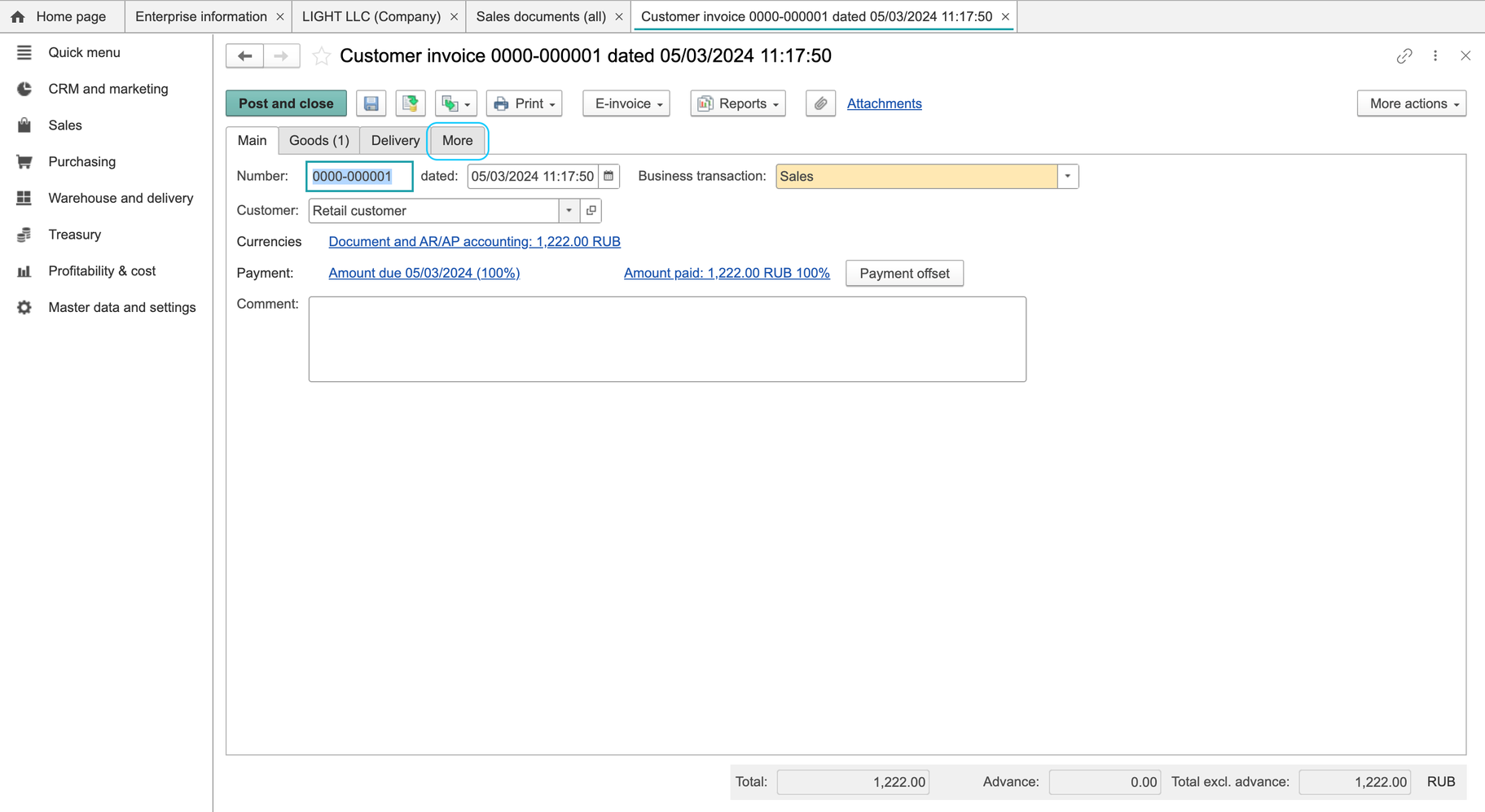Click the Payment offset button
This screenshot has height=812, width=1485.
pos(904,274)
